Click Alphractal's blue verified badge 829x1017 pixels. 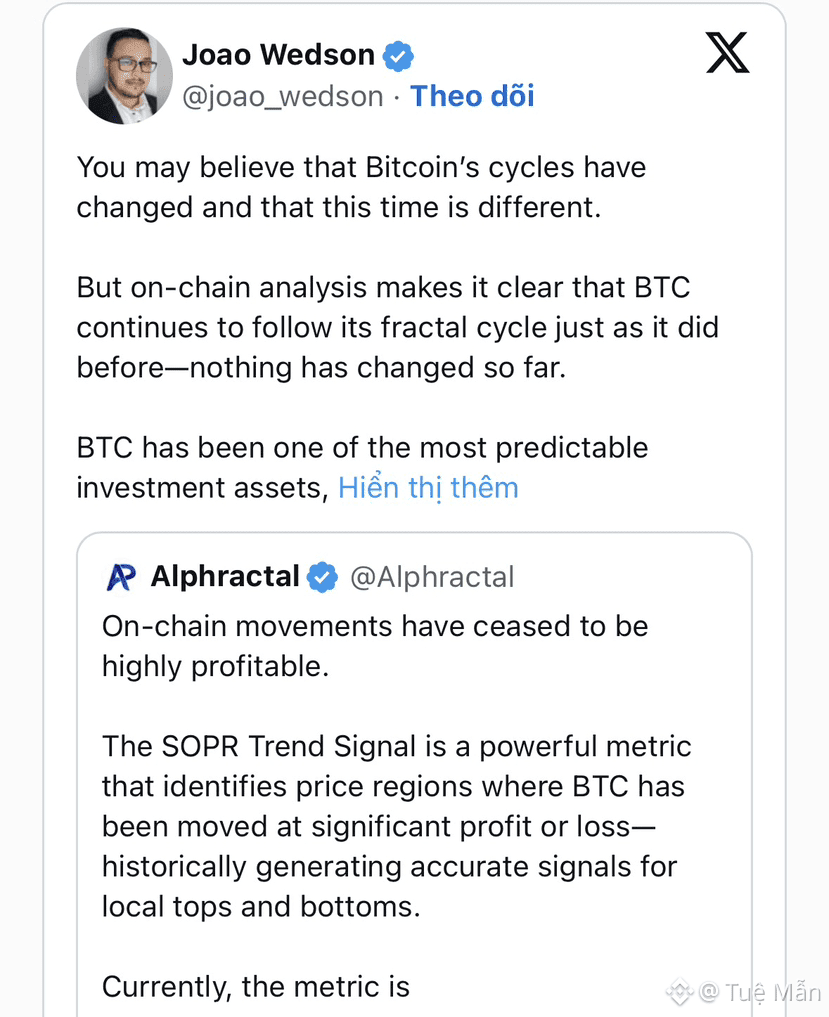click(x=322, y=577)
